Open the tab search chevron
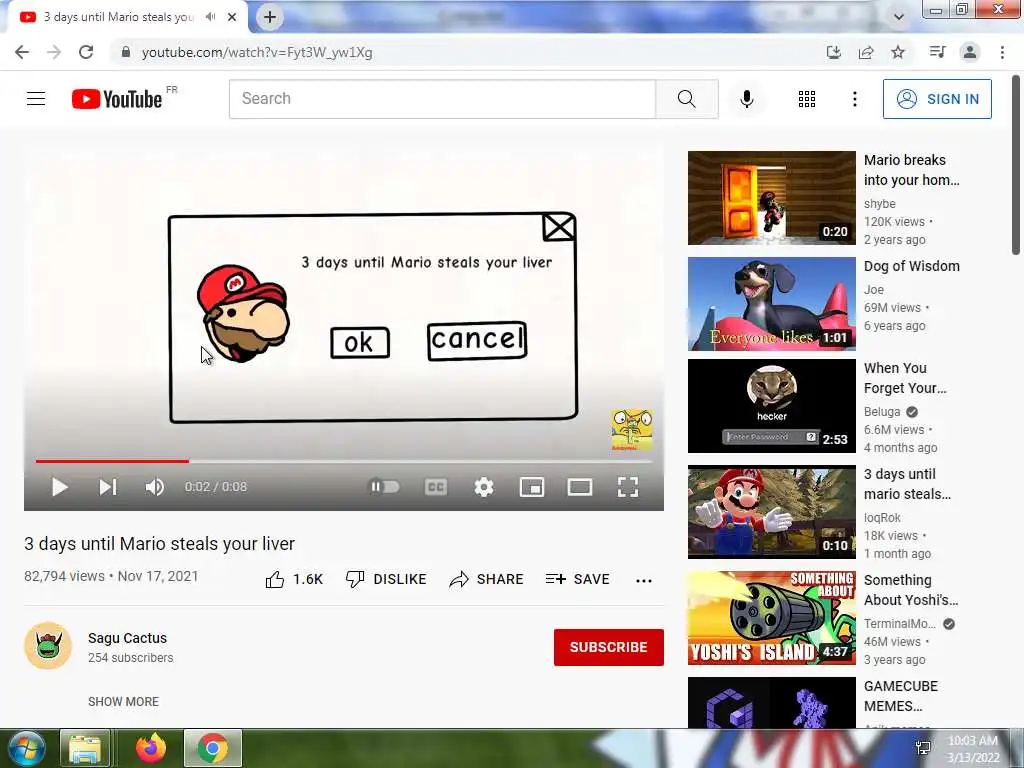Image resolution: width=1024 pixels, height=768 pixels. coord(899,17)
